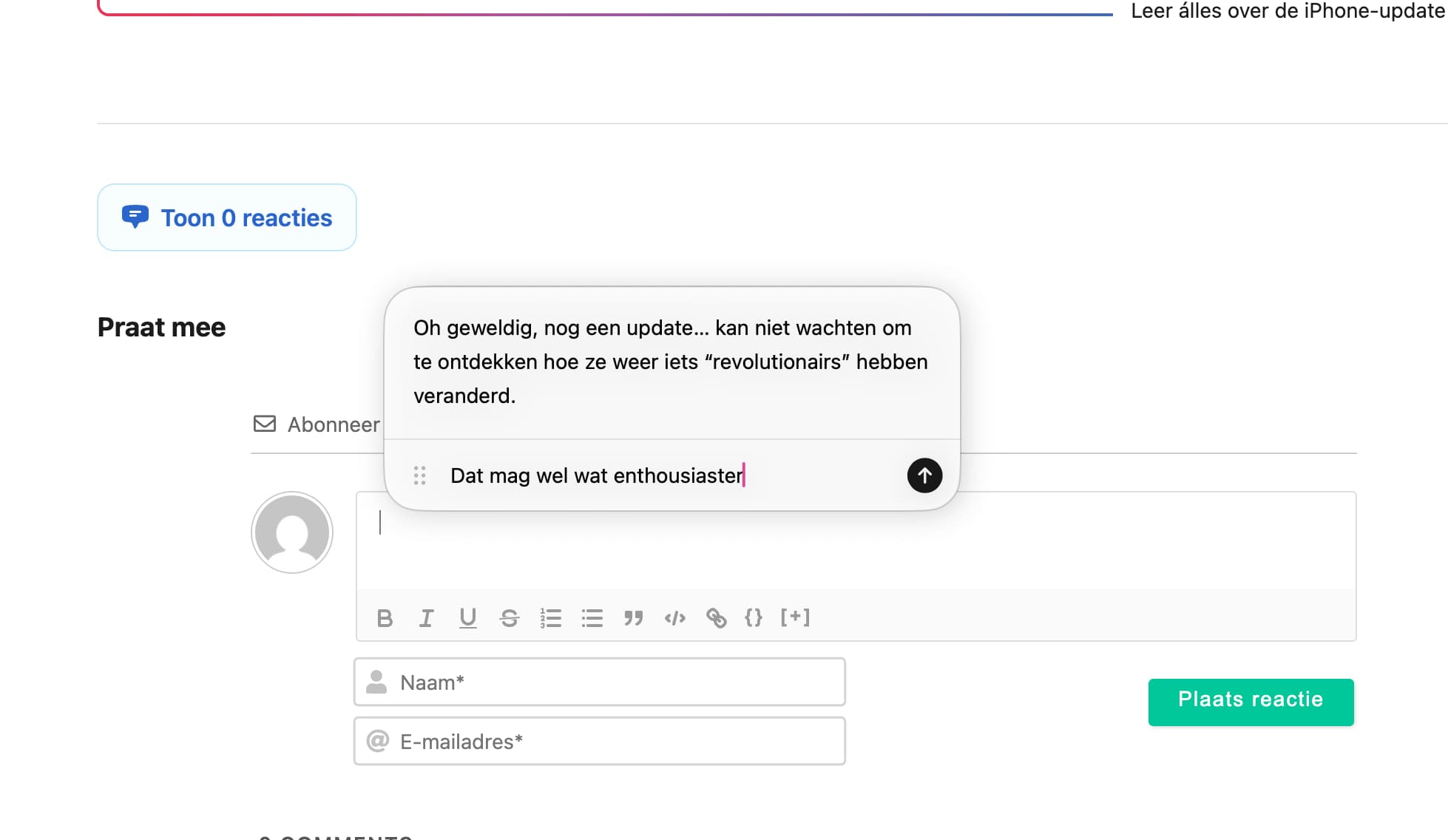Screen dimensions: 1448x840
Task: Insert an ordered numbered list
Action: pos(550,618)
